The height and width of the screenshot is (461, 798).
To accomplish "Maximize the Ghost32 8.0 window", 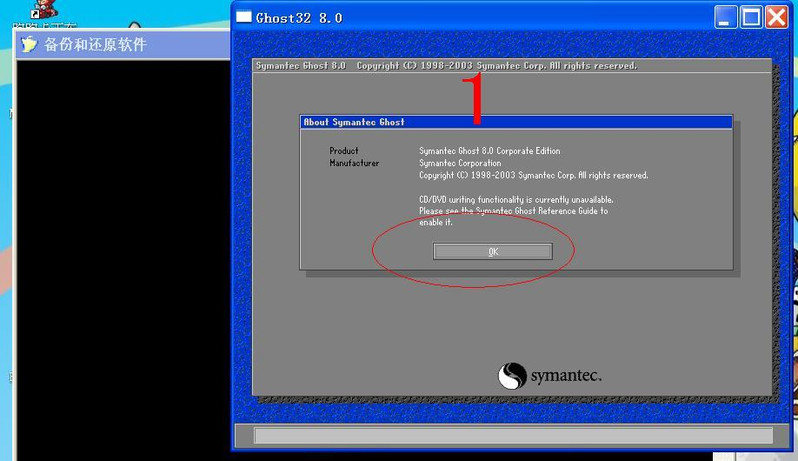I will click(751, 17).
